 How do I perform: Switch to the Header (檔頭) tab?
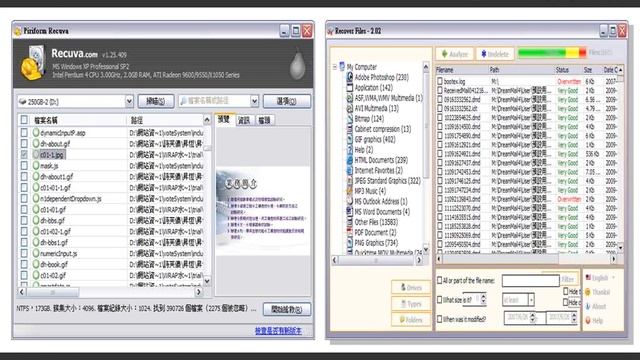[264, 120]
